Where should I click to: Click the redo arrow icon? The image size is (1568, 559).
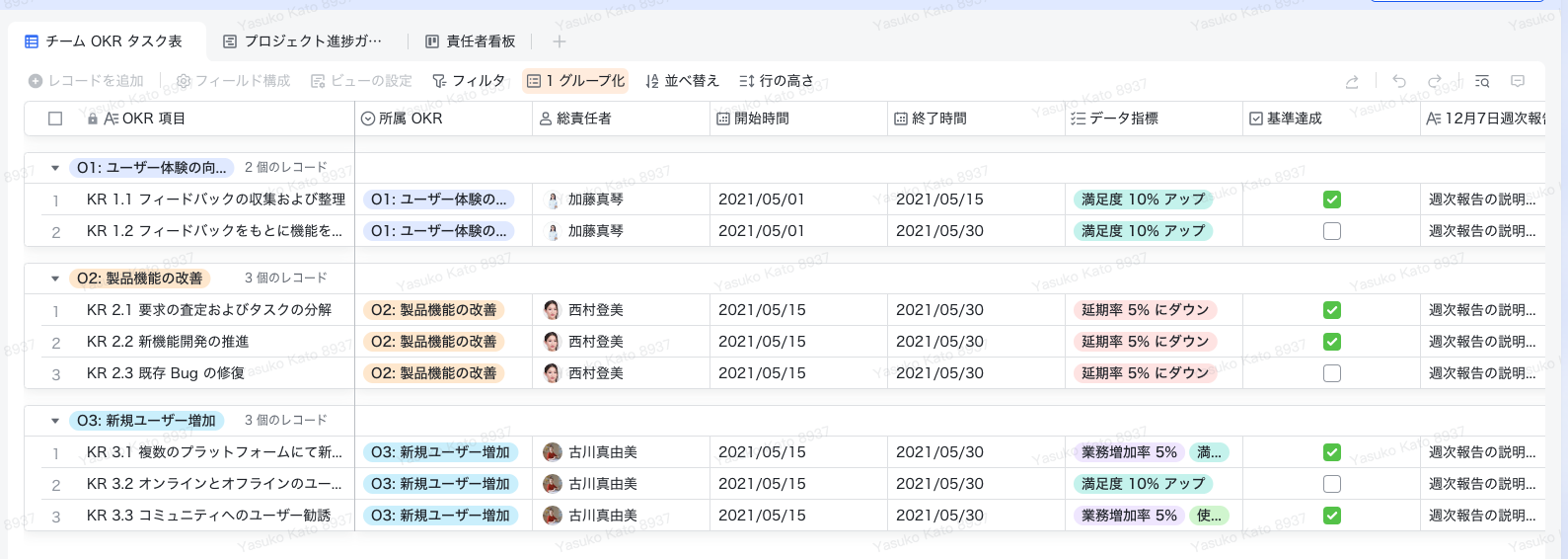1435,81
